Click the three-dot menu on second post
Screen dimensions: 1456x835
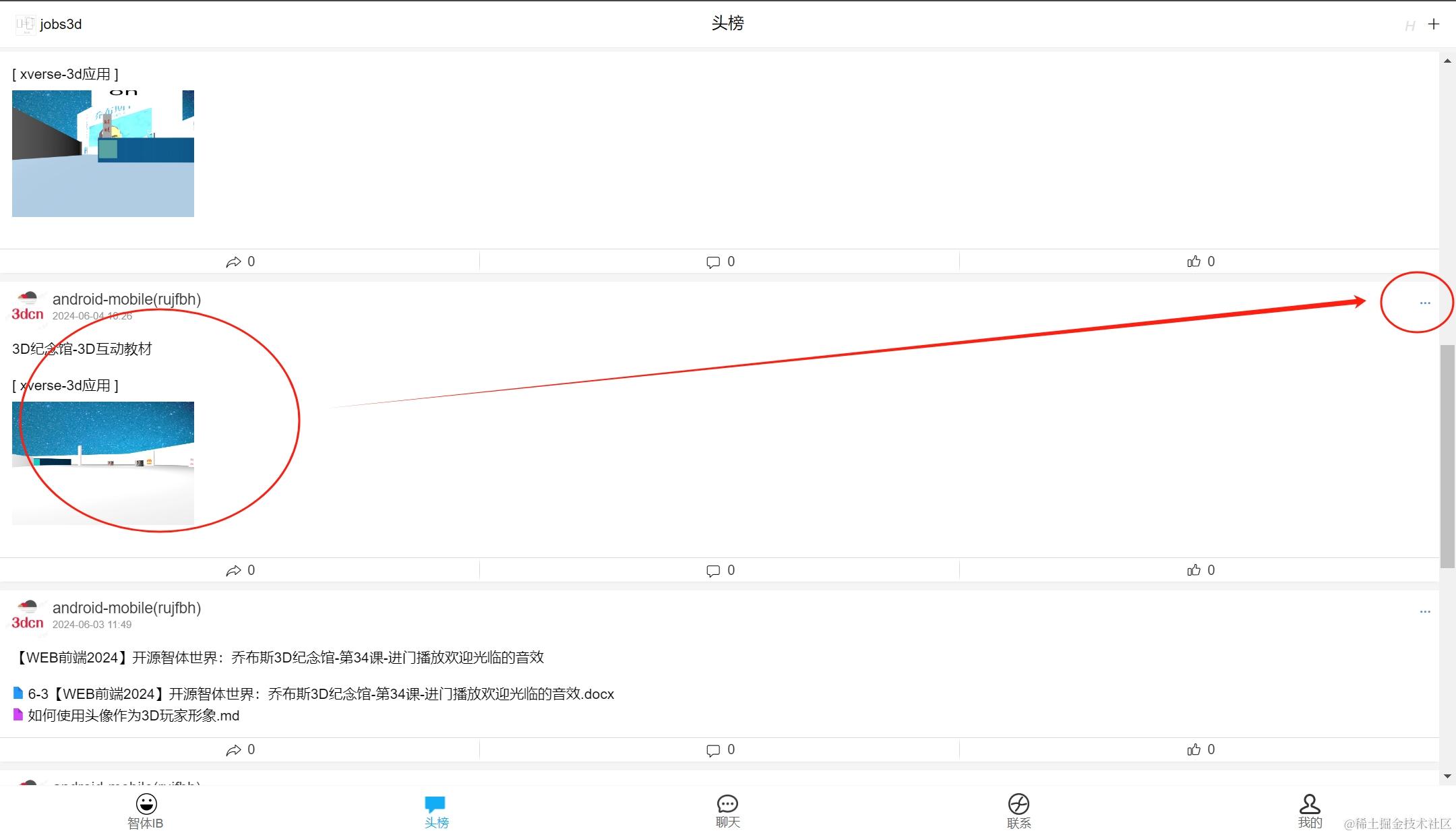1424,302
